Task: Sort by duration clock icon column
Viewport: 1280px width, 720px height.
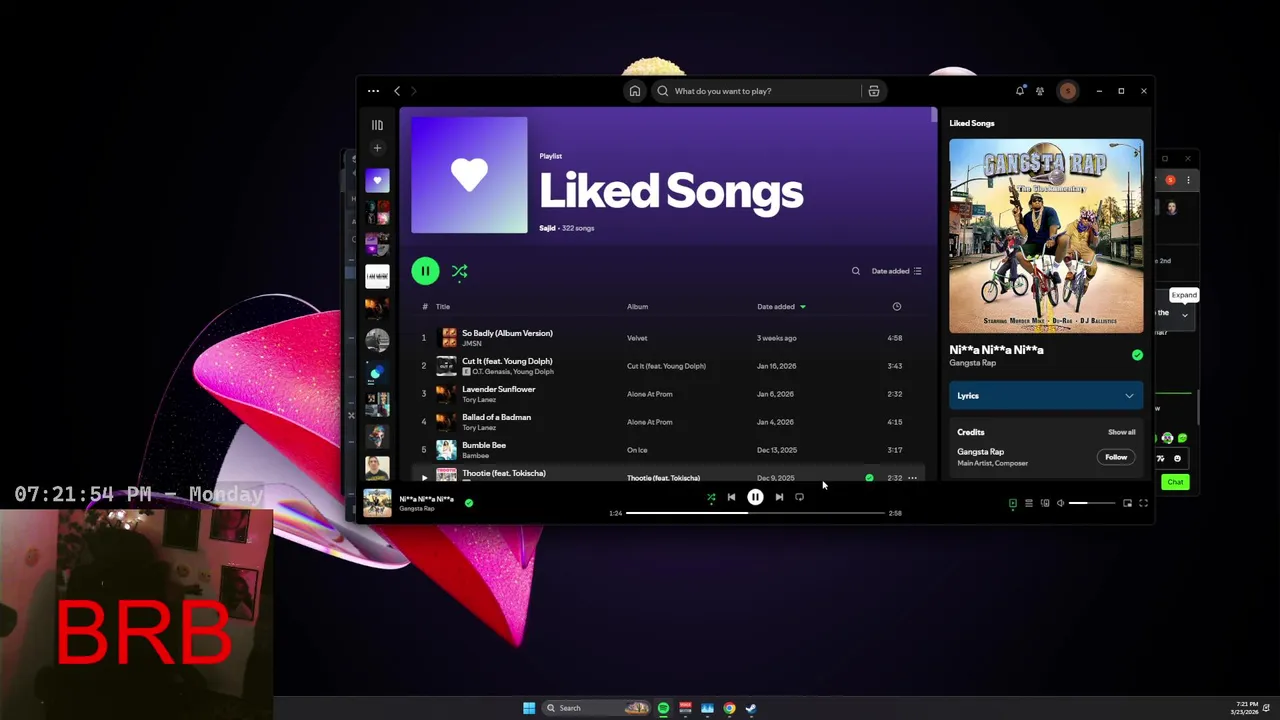Action: pos(897,307)
